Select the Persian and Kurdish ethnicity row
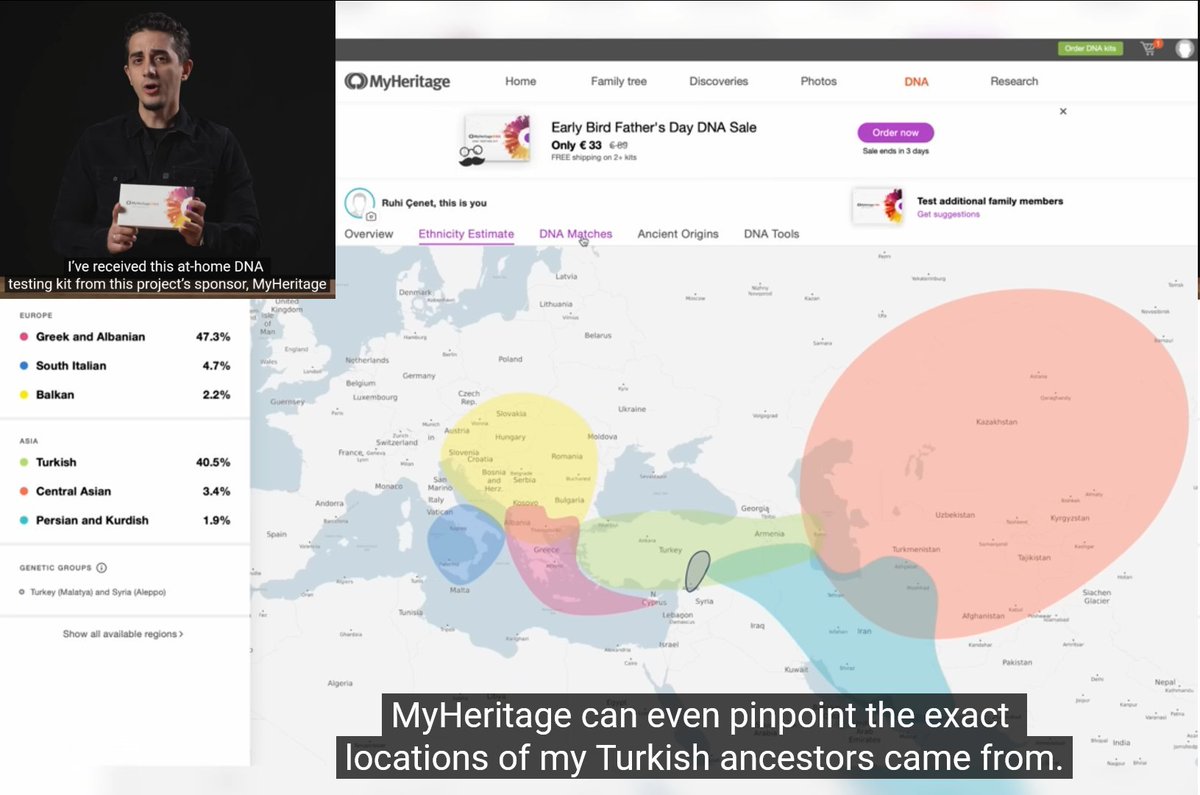This screenshot has height=795, width=1200. [x=125, y=521]
